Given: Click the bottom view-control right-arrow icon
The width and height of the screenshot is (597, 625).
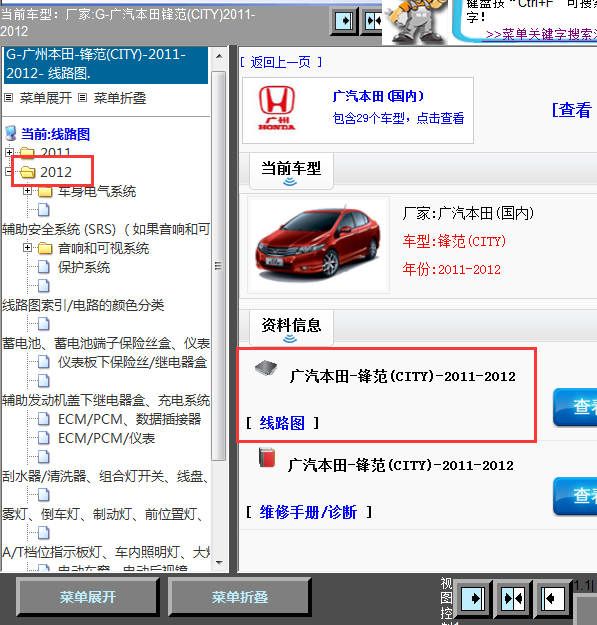Looking at the screenshot, I should tap(473, 598).
